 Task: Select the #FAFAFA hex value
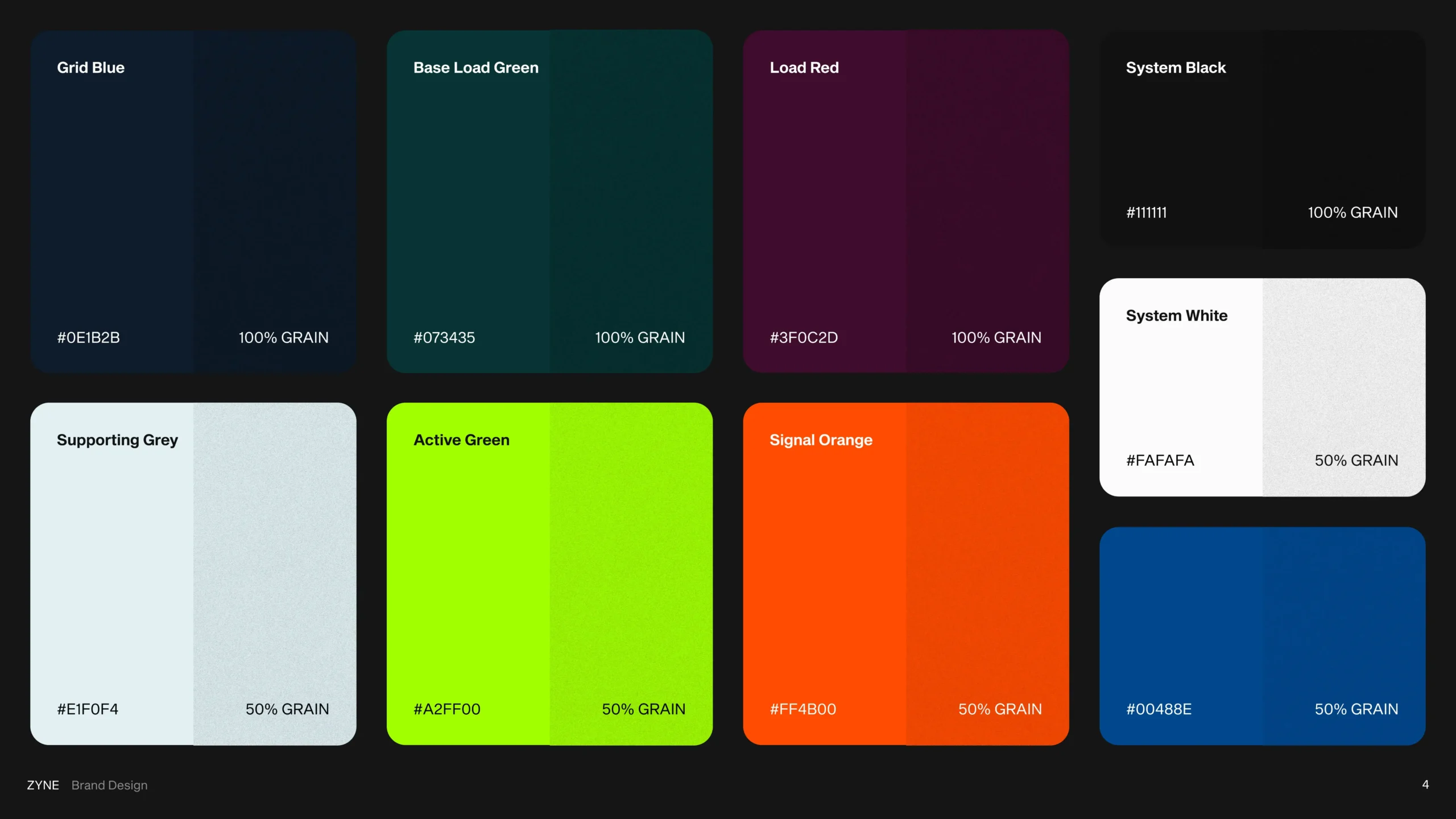click(x=1160, y=460)
